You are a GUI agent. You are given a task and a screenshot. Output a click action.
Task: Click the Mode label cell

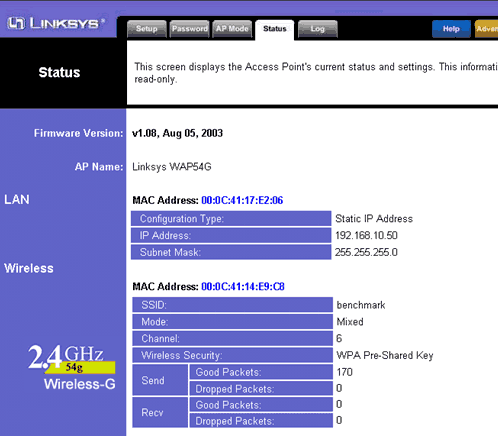click(x=232, y=322)
